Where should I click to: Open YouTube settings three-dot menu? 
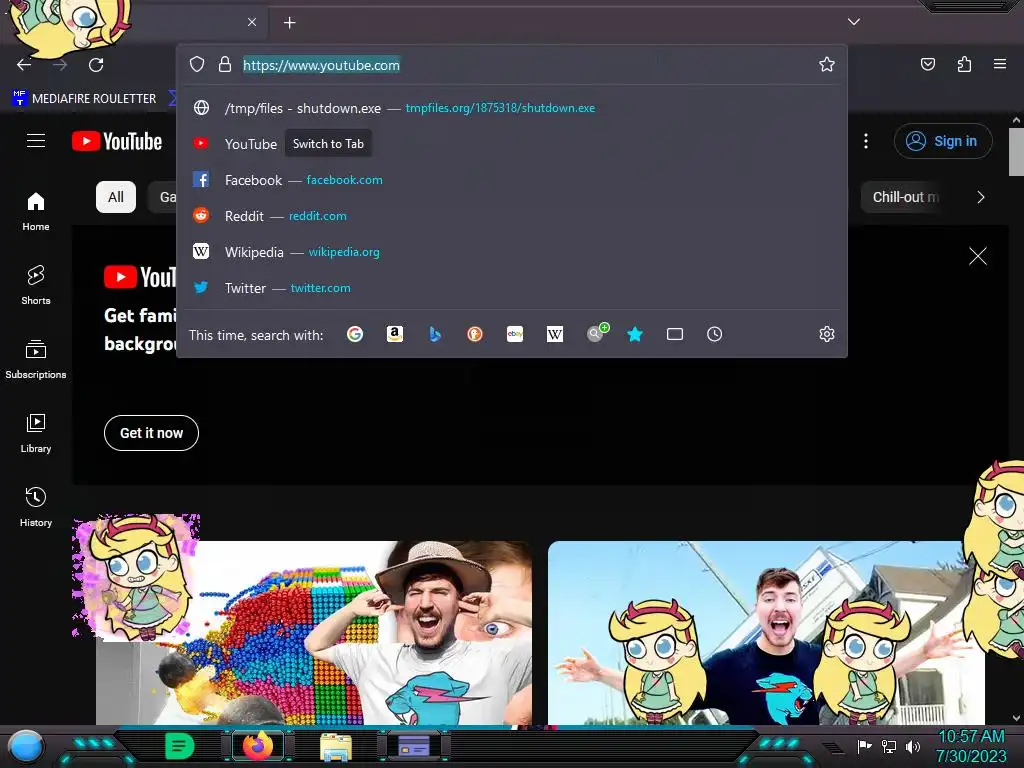(x=866, y=141)
